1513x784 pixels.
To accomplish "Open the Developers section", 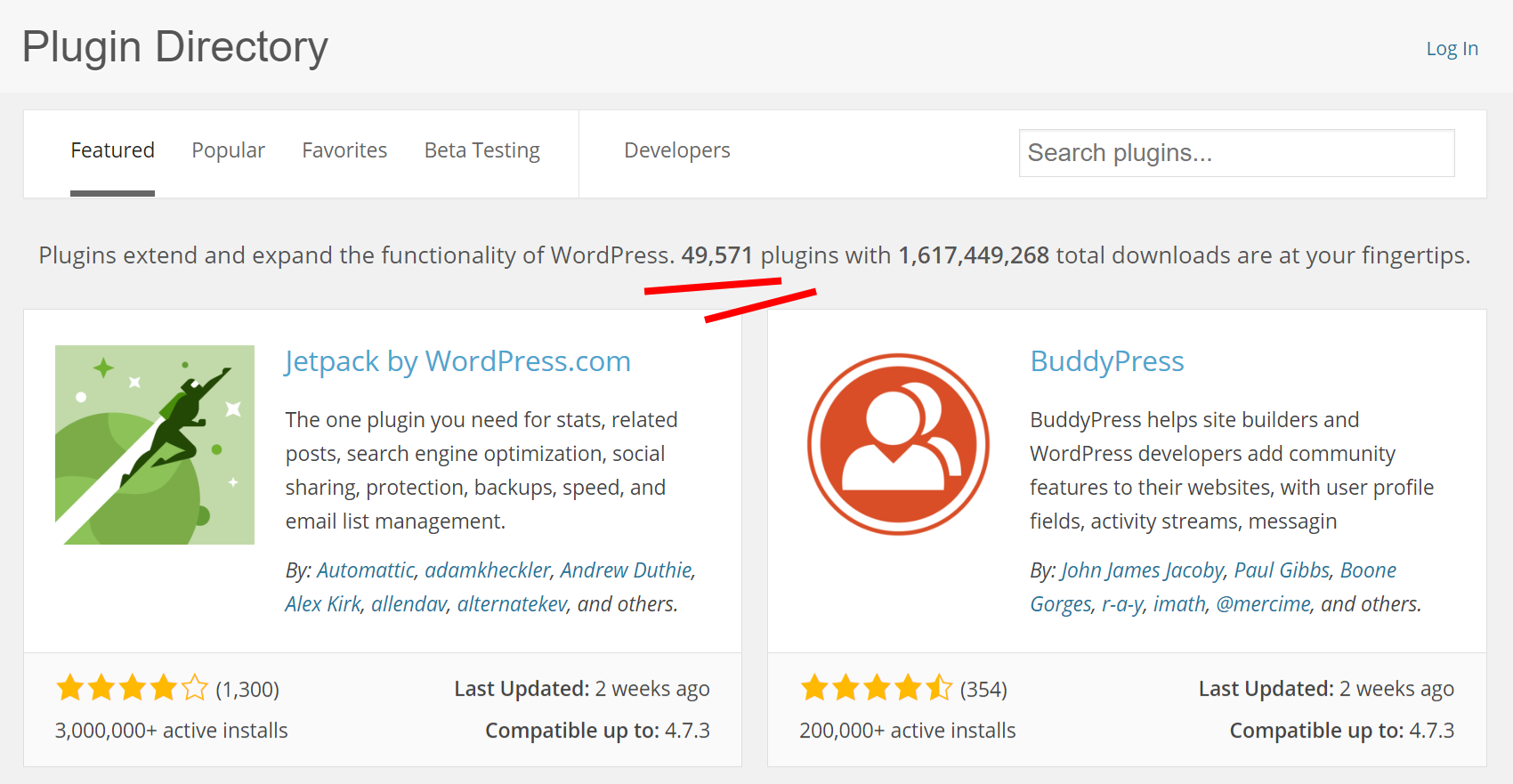I will pos(676,150).
